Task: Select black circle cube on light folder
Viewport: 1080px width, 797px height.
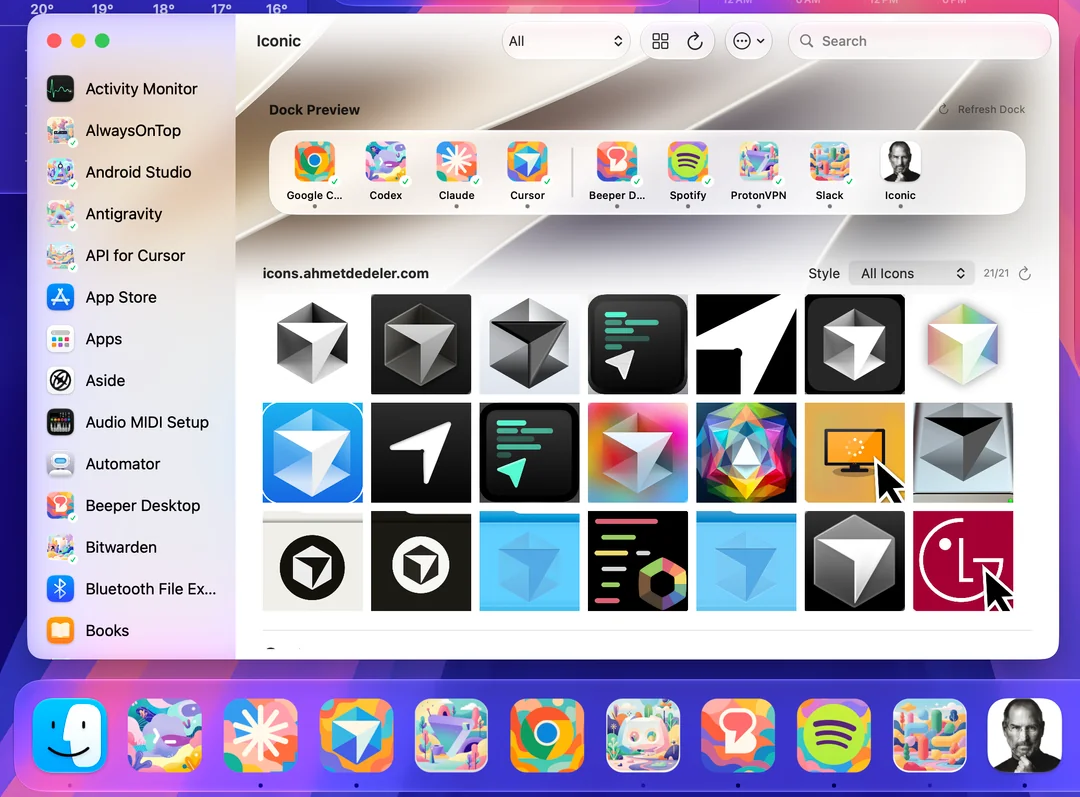Action: pyautogui.click(x=313, y=561)
